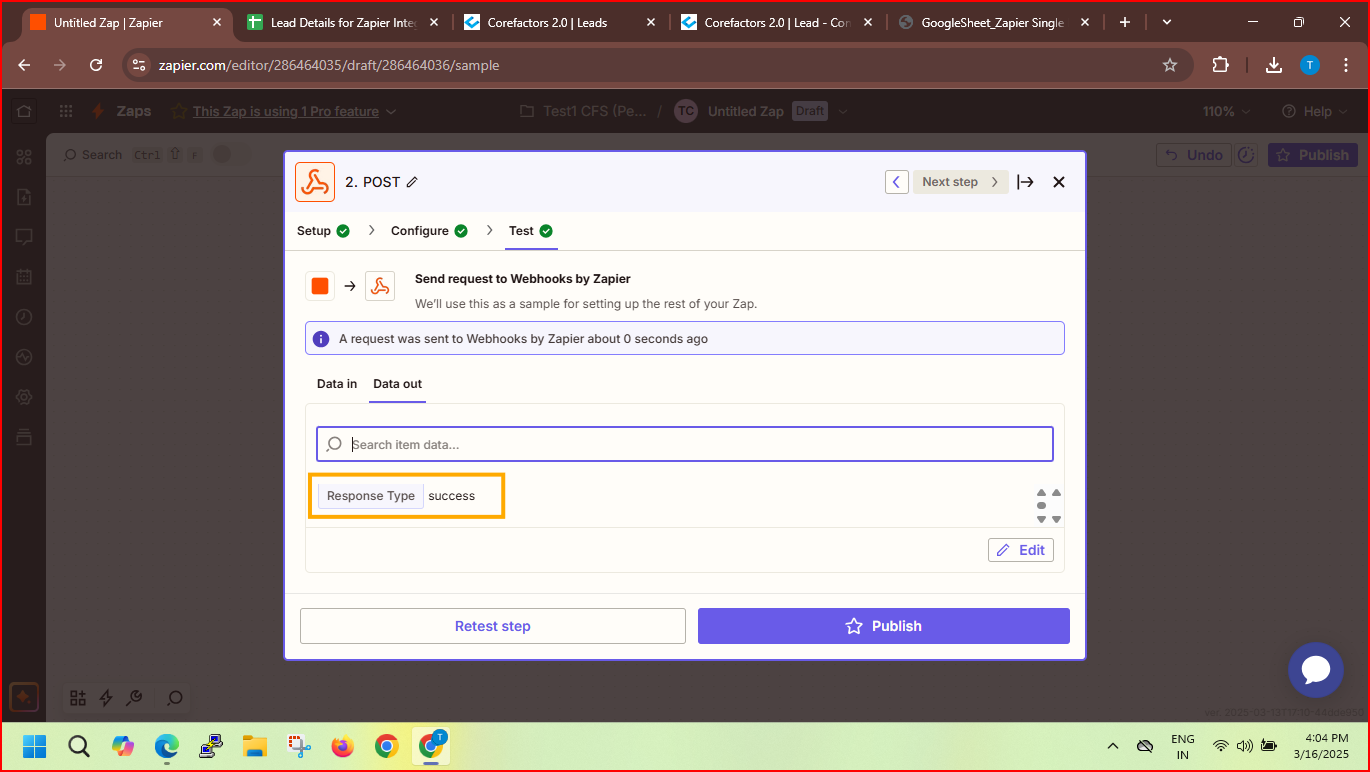The width and height of the screenshot is (1370, 772).
Task: Click the Edit button in data panel
Action: pyautogui.click(x=1021, y=550)
